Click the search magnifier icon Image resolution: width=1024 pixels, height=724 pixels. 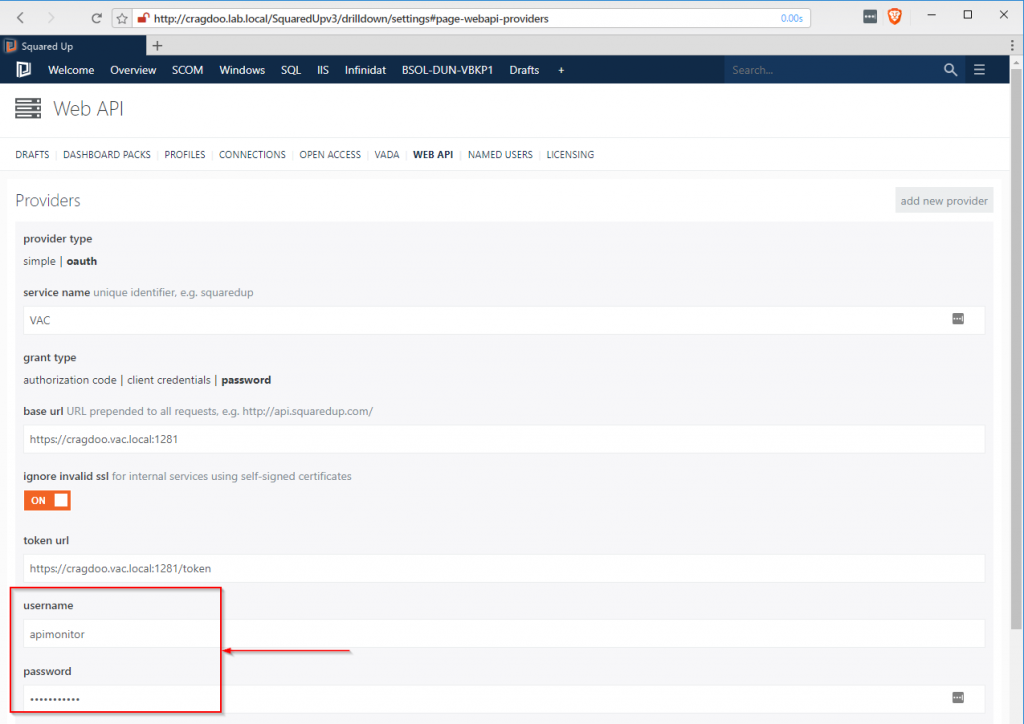[x=950, y=70]
